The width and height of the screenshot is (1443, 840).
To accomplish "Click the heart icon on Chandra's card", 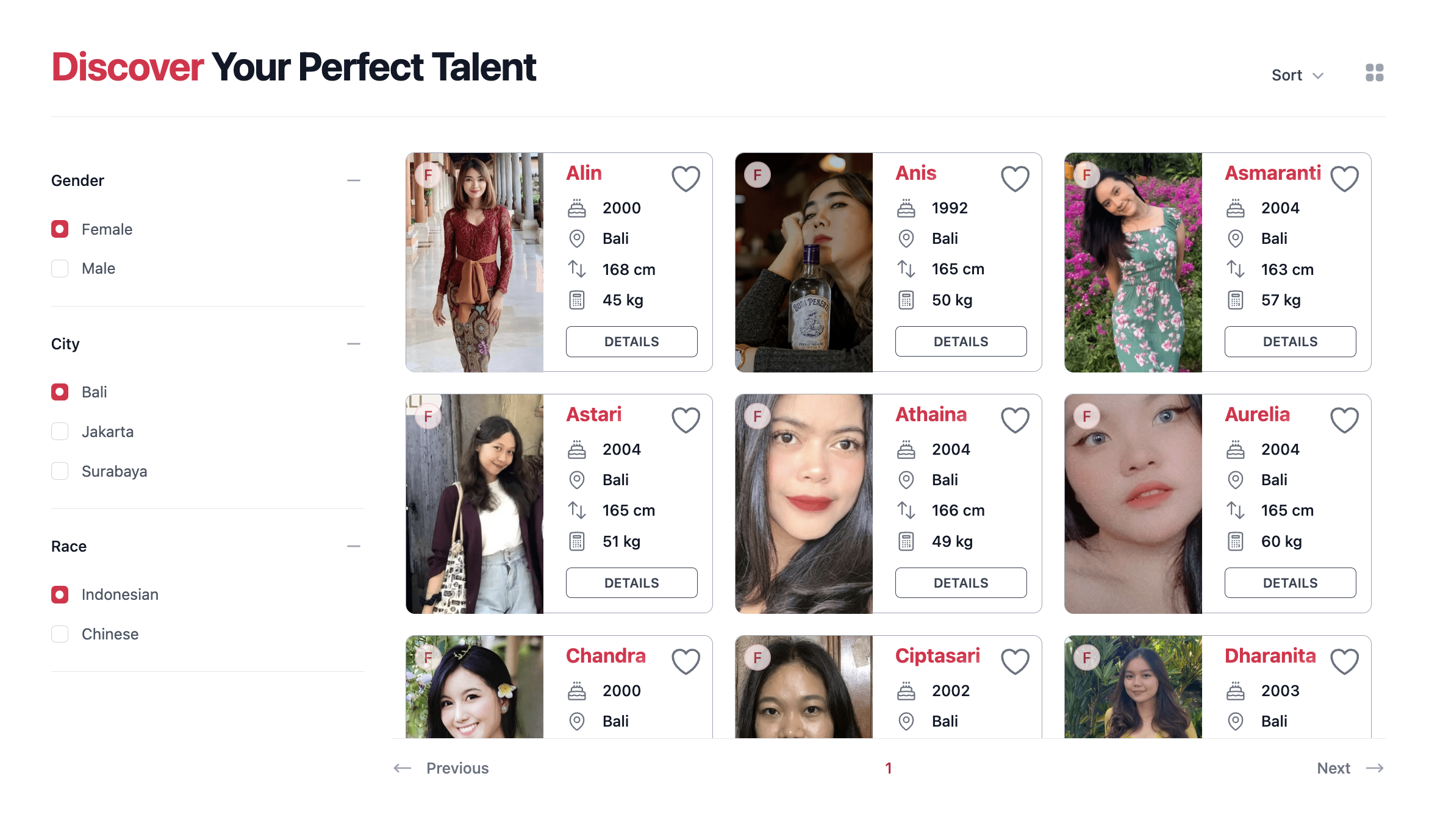I will tap(686, 660).
